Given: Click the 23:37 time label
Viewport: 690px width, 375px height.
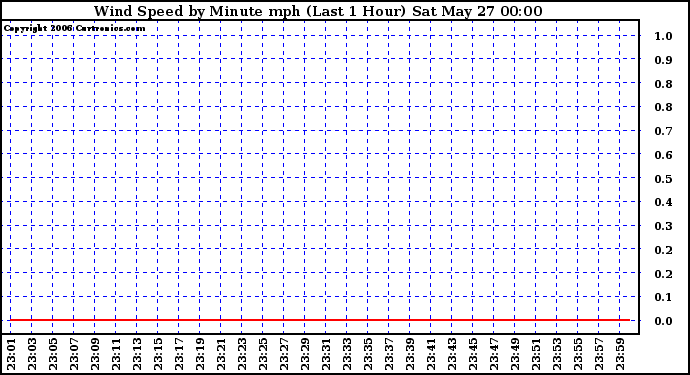Looking at the screenshot, I should point(389,354).
